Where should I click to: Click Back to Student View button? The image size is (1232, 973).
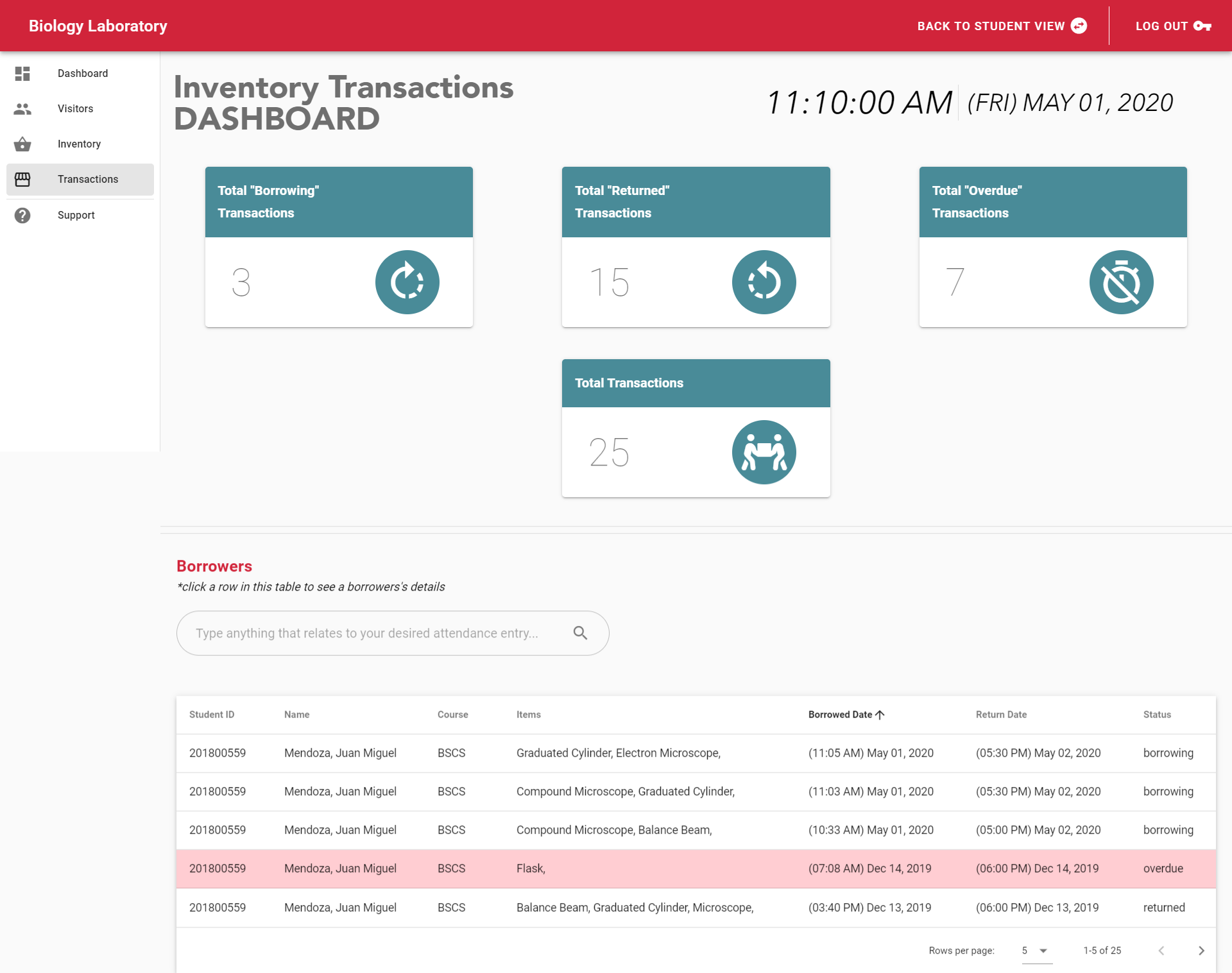1001,26
